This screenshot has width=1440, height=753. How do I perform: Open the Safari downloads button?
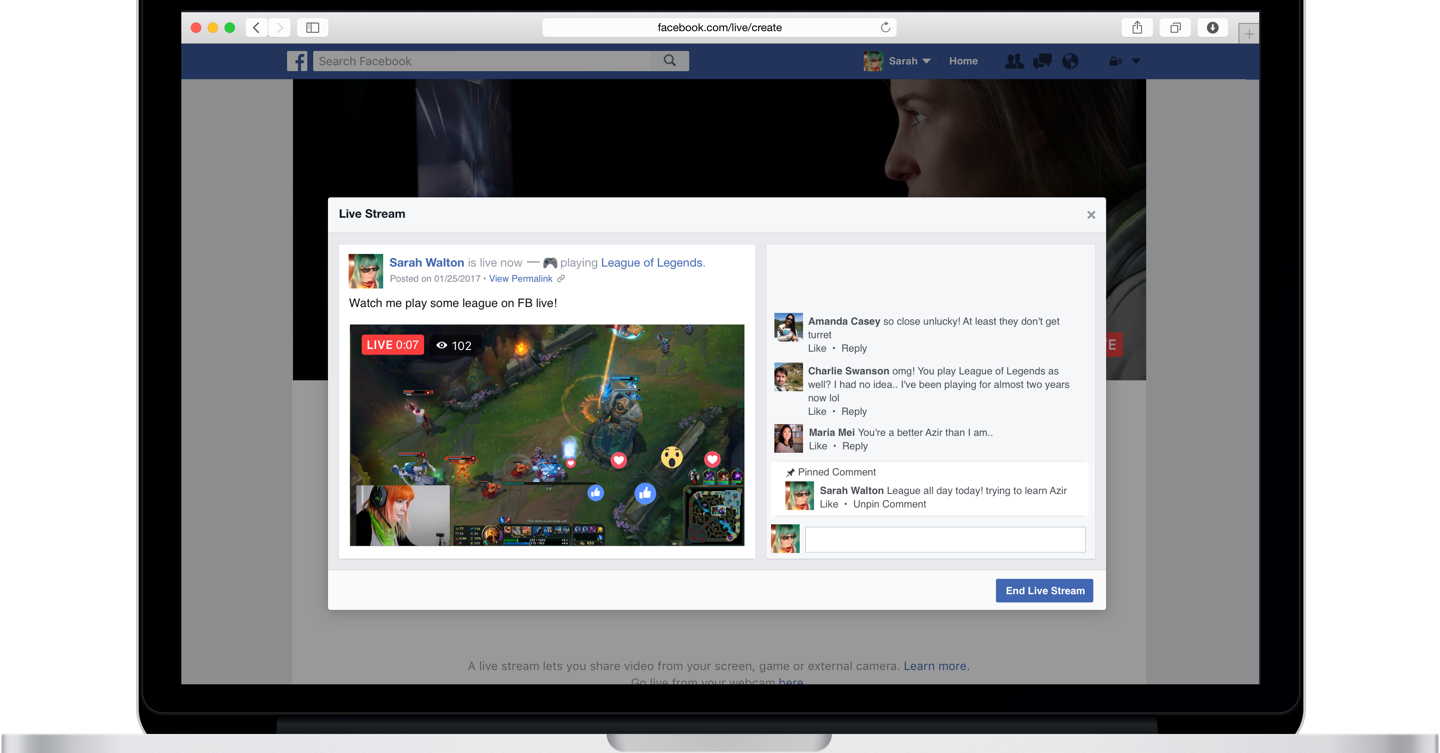click(1212, 28)
